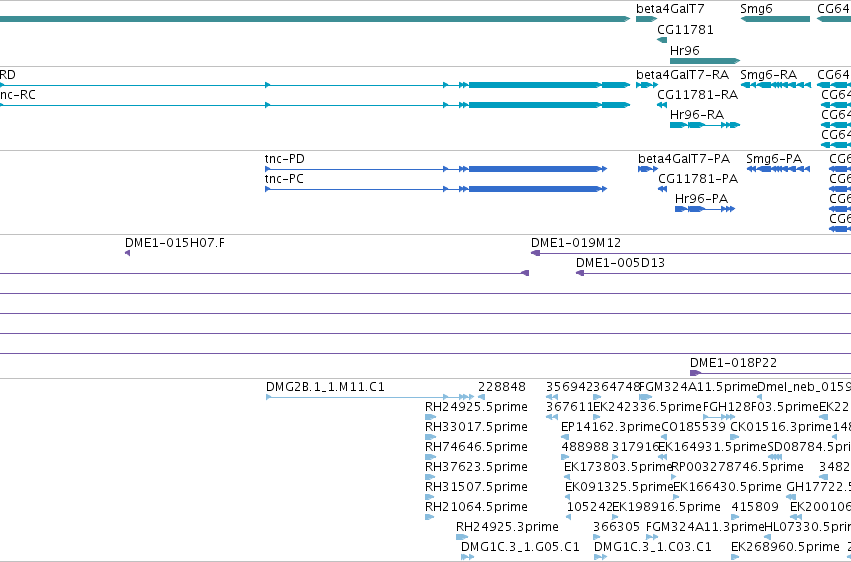This screenshot has height=562, width=851.
Task: Select the Smg6 gene label
Action: [756, 9]
